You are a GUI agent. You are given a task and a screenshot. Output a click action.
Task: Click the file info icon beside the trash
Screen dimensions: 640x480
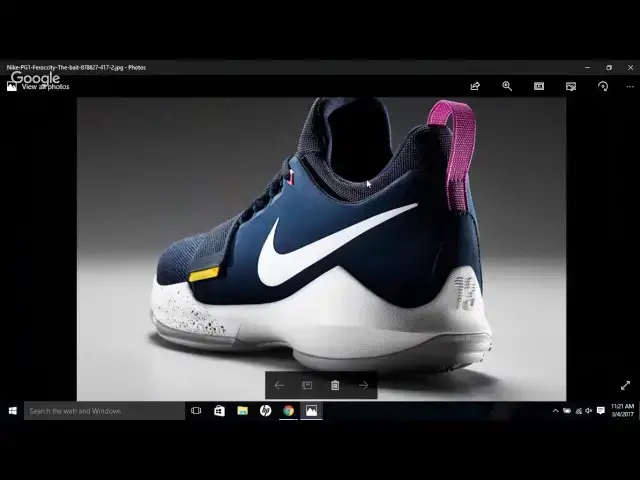click(x=307, y=385)
